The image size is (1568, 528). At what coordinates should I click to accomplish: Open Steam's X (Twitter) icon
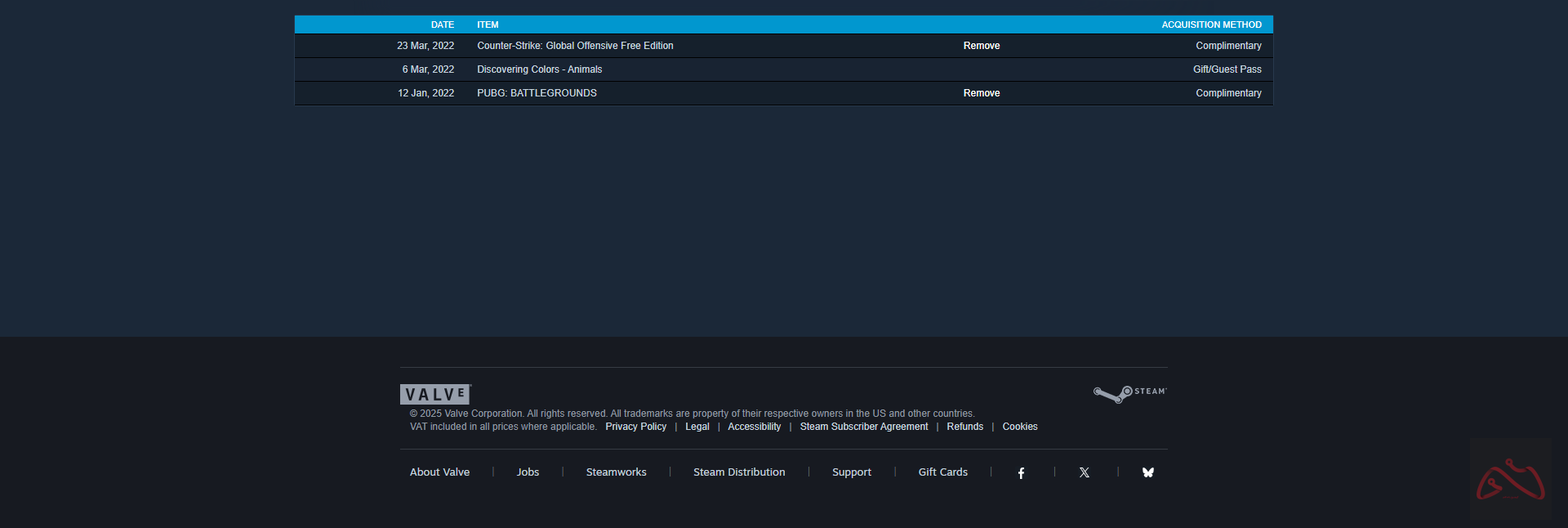(1085, 472)
